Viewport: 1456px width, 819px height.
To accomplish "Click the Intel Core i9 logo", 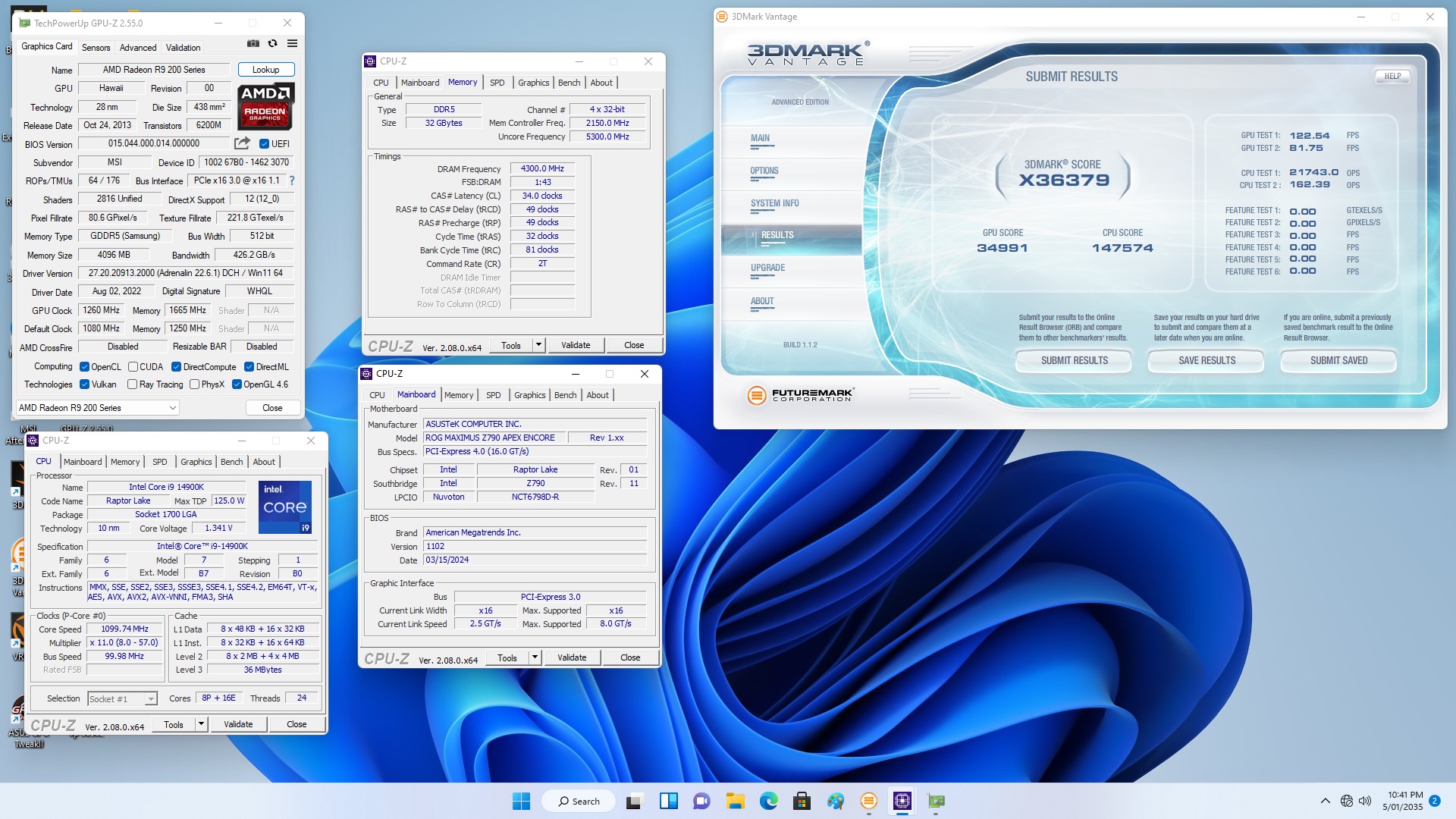I will click(x=285, y=507).
